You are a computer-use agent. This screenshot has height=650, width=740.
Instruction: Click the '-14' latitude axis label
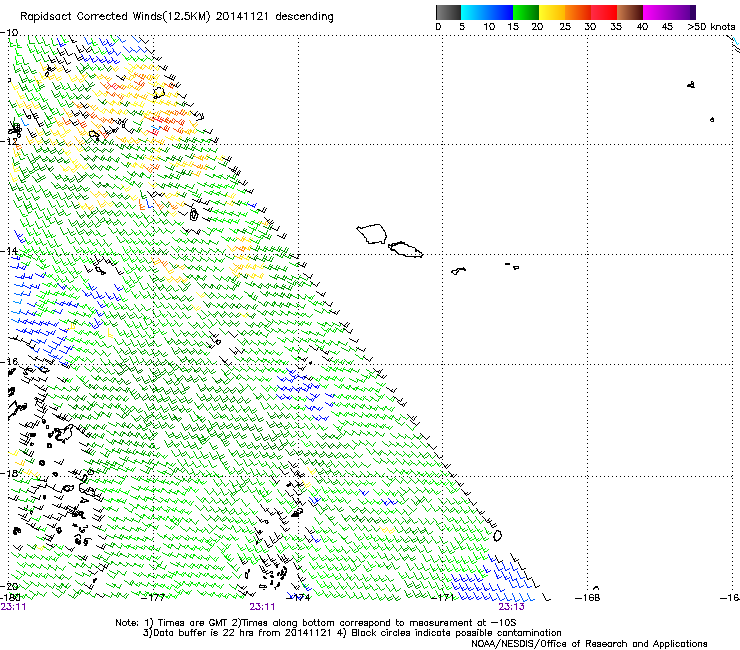tap(9, 251)
